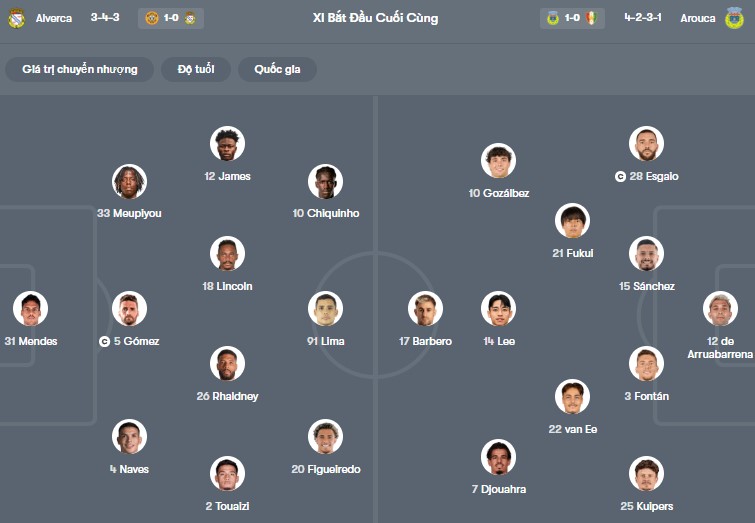Image resolution: width=755 pixels, height=523 pixels.
Task: Toggle the Giá trị chuyển nhượng filter
Action: coord(79,69)
